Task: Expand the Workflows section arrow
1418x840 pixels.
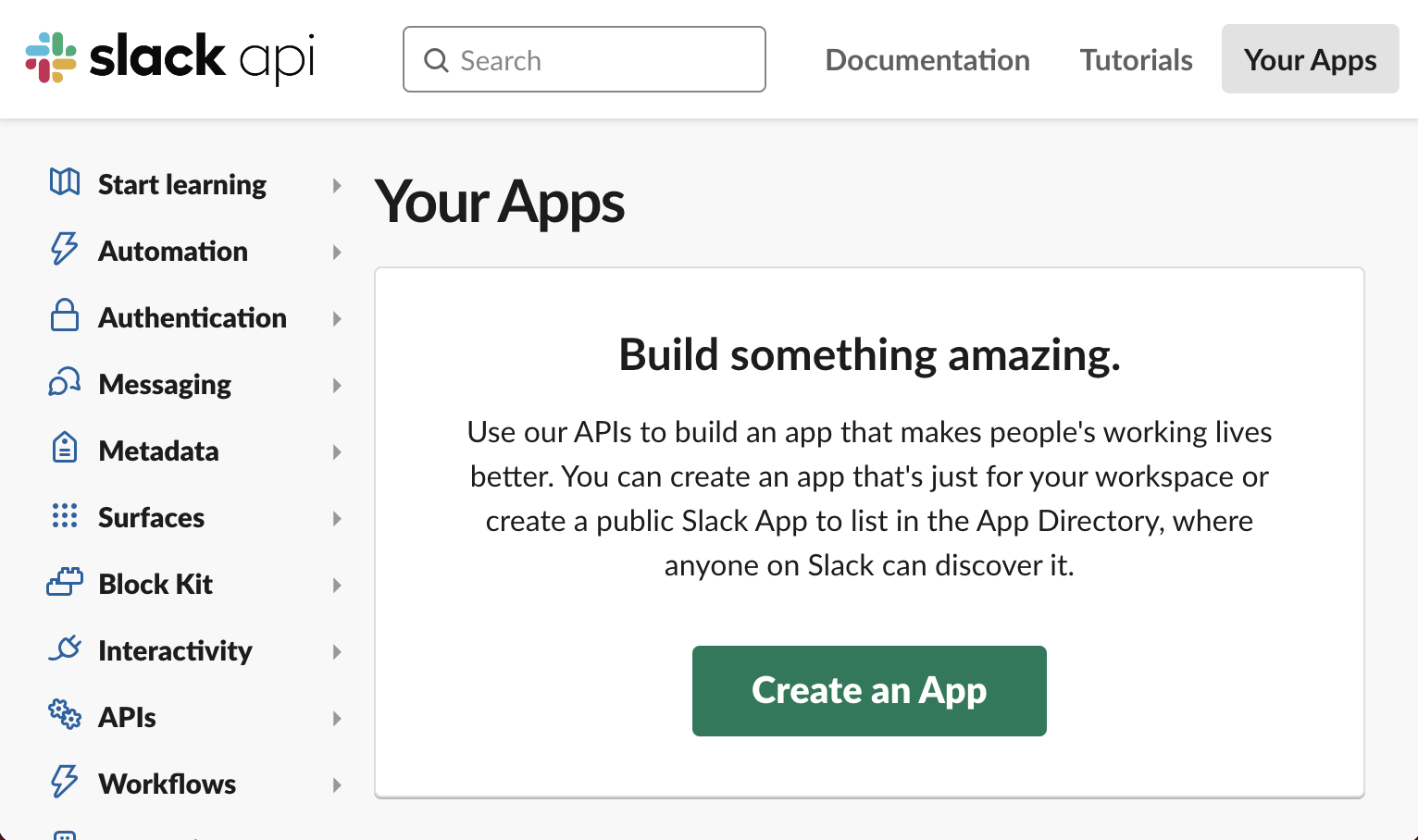Action: 337,785
